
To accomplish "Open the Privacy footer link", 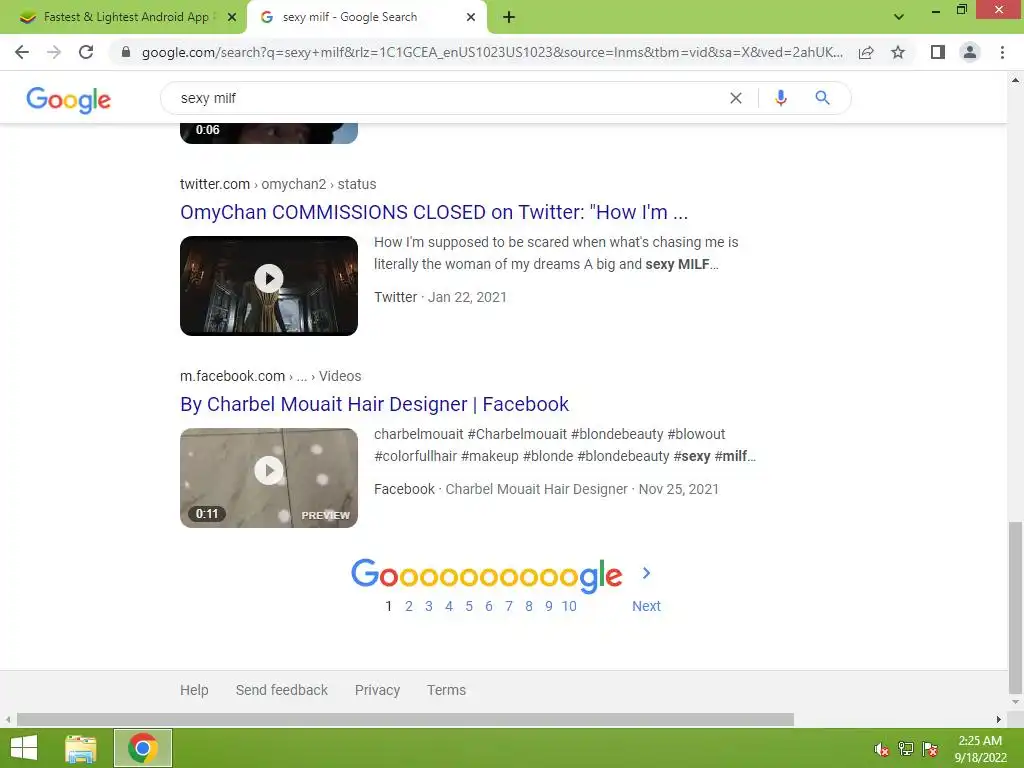I will point(377,690).
